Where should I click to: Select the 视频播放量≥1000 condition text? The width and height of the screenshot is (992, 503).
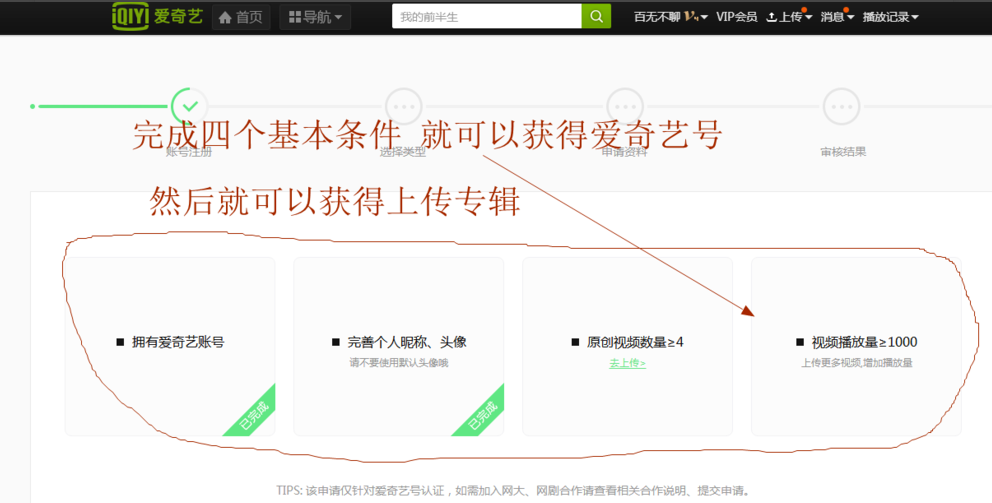coord(864,342)
